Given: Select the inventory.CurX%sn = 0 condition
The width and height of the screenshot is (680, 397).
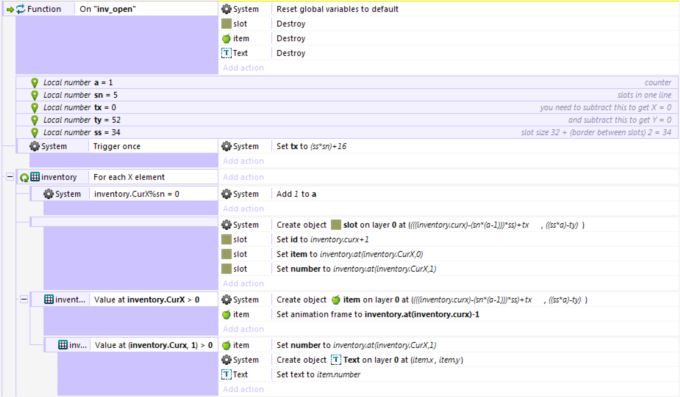Looking at the screenshot, I should click(x=137, y=194).
